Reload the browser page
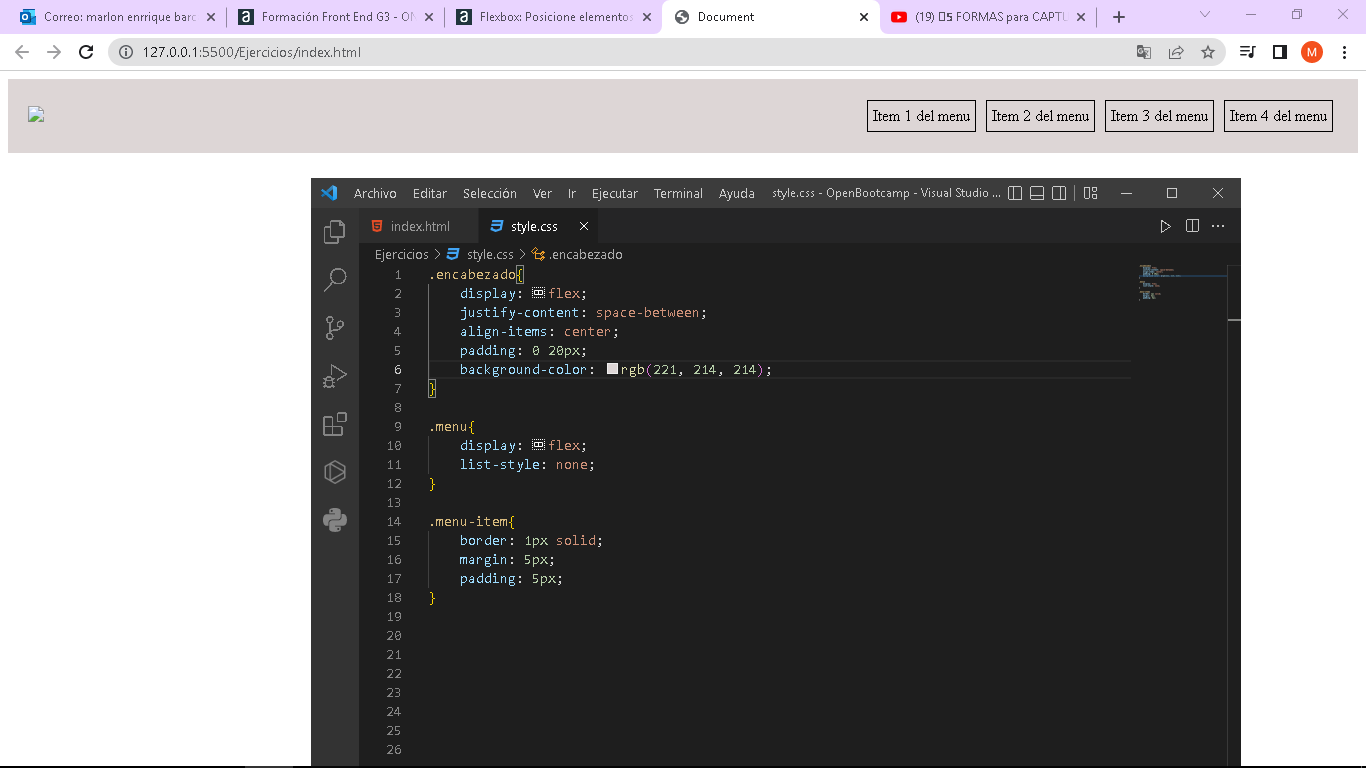The width and height of the screenshot is (1366, 768). pyautogui.click(x=86, y=52)
